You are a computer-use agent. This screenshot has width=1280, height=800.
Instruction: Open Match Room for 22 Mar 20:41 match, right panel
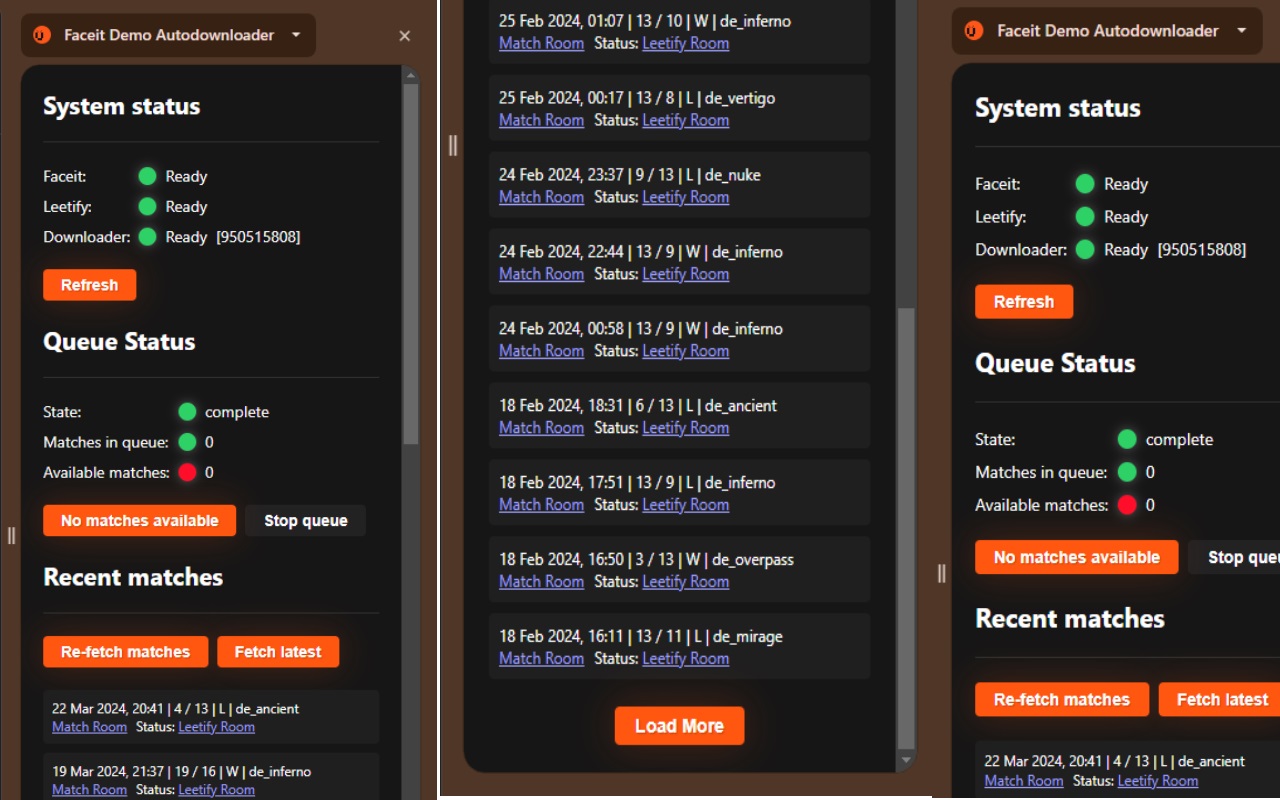pyautogui.click(x=1023, y=781)
